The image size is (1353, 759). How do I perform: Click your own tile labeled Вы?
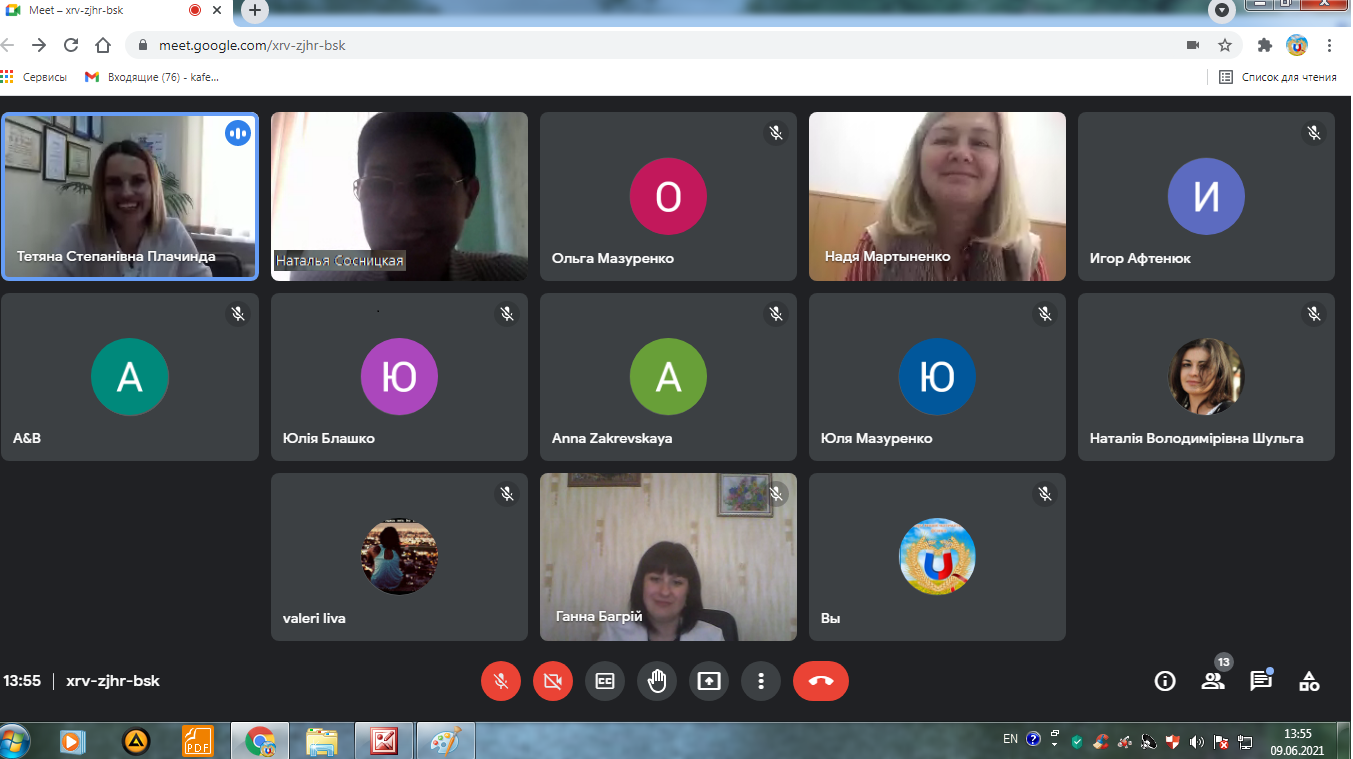pyautogui.click(x=937, y=557)
